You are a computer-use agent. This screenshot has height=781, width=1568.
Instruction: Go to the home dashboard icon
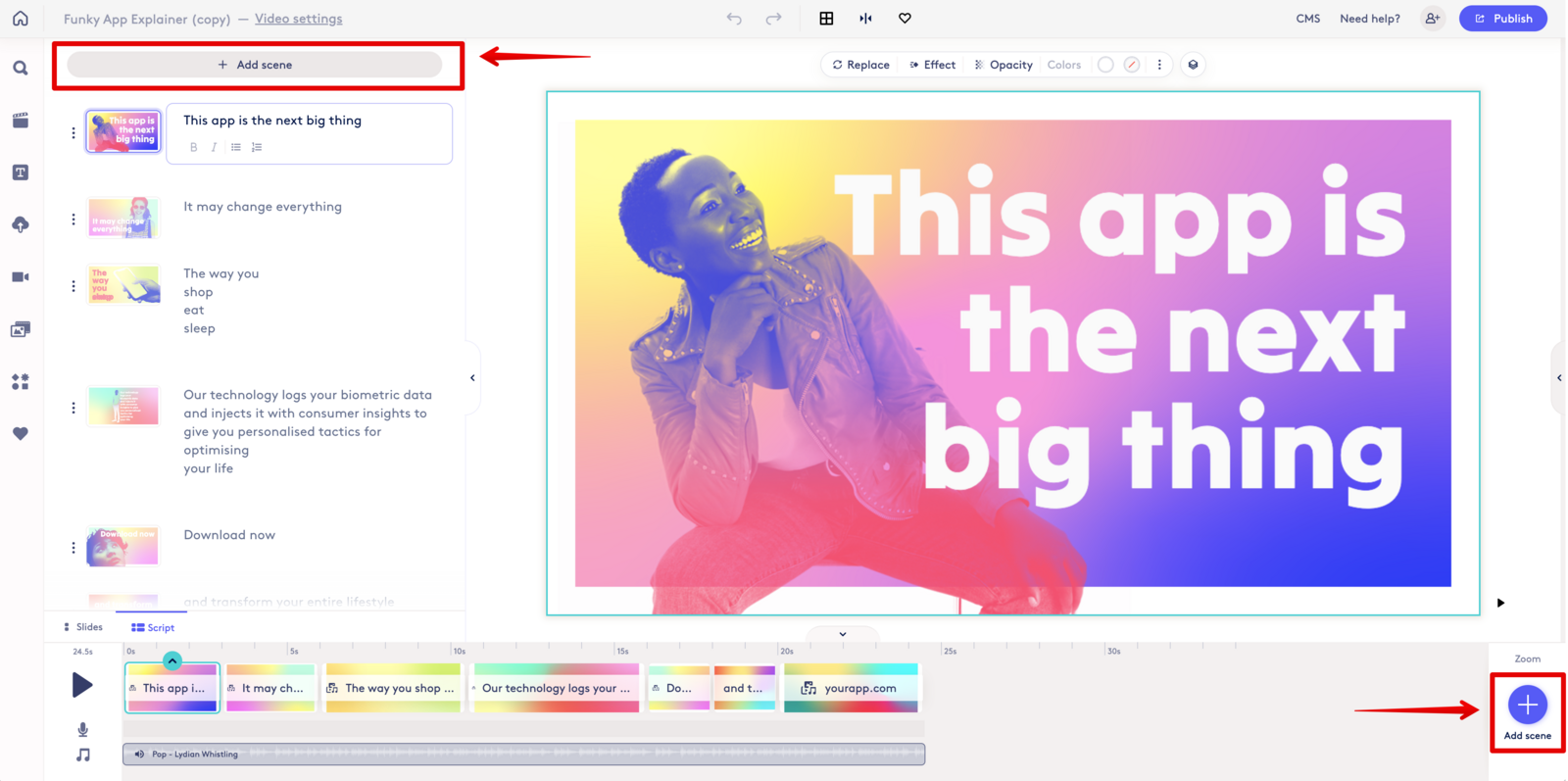(21, 19)
